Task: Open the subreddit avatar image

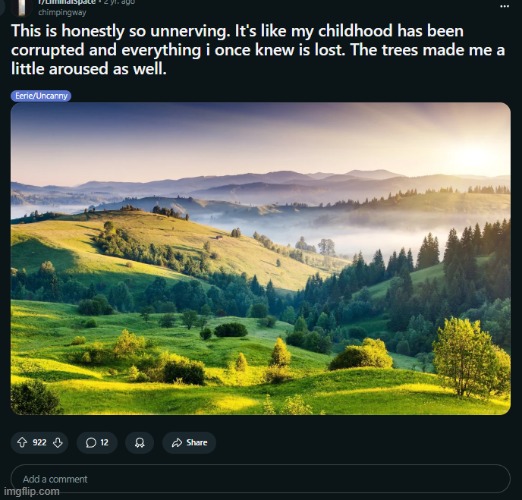Action: [x=21, y=7]
